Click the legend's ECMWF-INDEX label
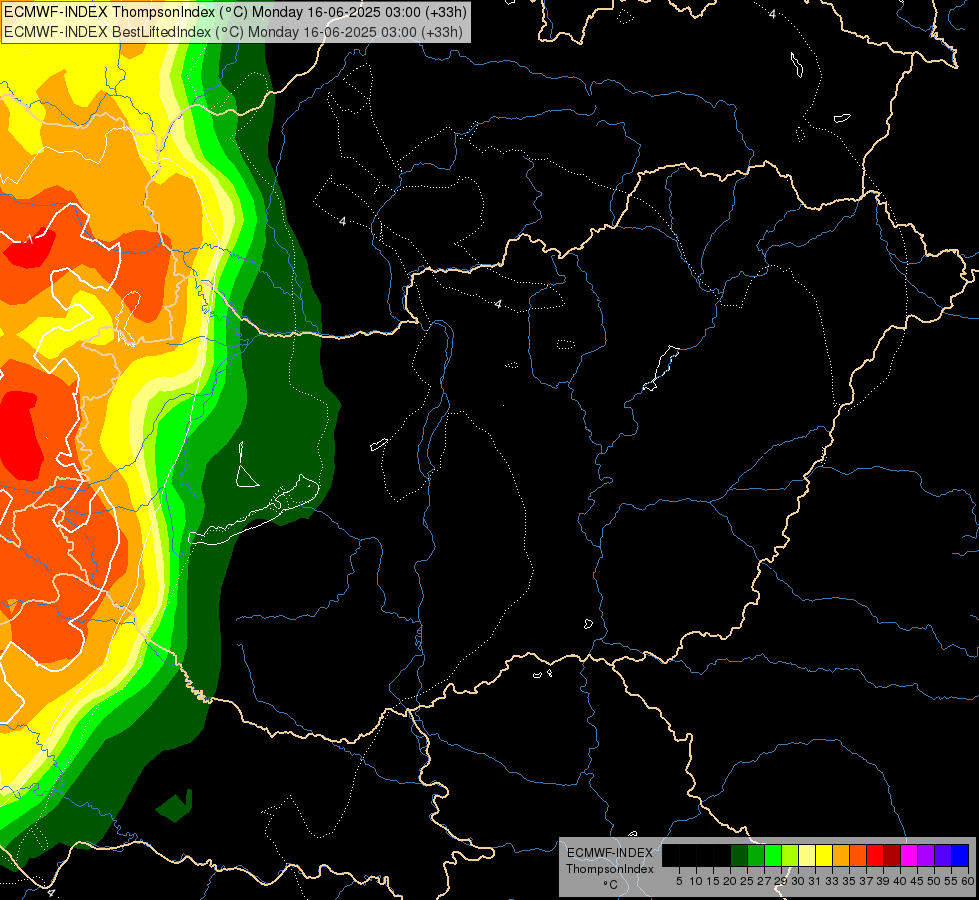This screenshot has width=979, height=900. point(610,853)
